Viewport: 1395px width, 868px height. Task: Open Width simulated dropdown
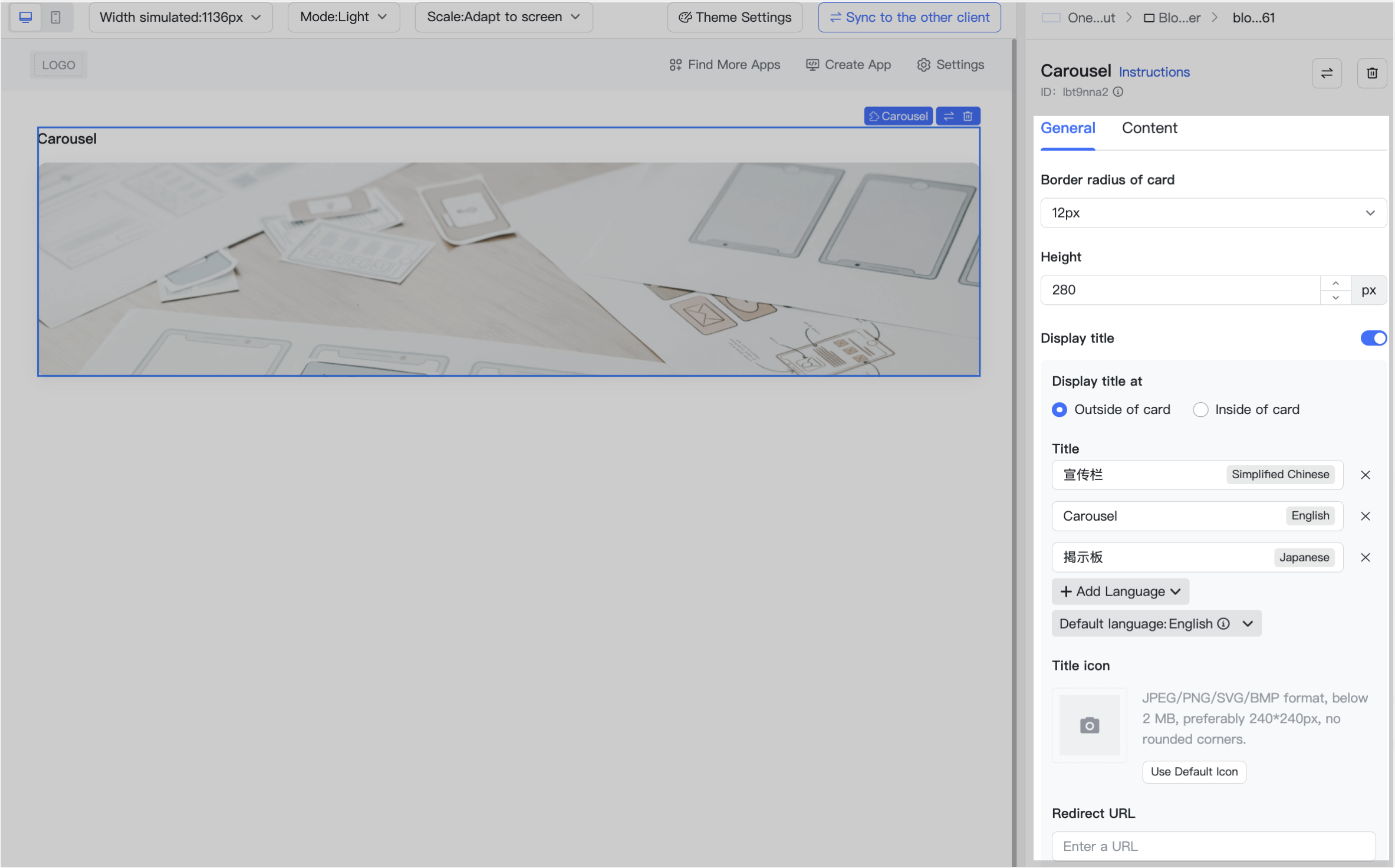(180, 17)
